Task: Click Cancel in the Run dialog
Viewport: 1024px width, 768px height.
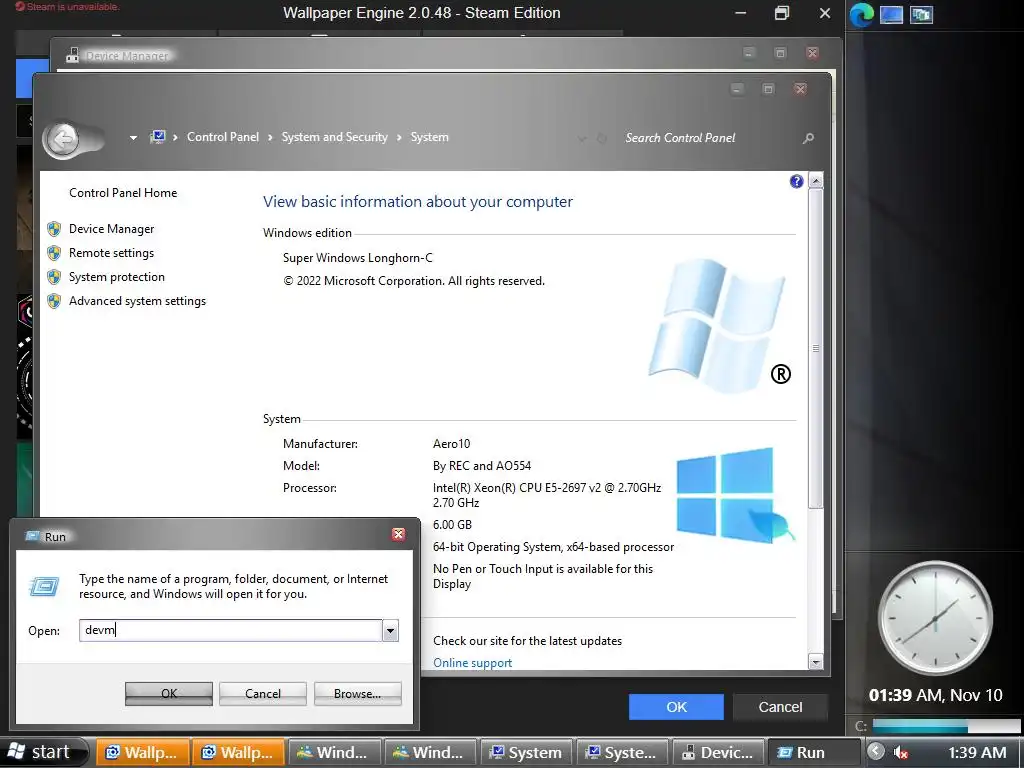Action: click(x=263, y=694)
